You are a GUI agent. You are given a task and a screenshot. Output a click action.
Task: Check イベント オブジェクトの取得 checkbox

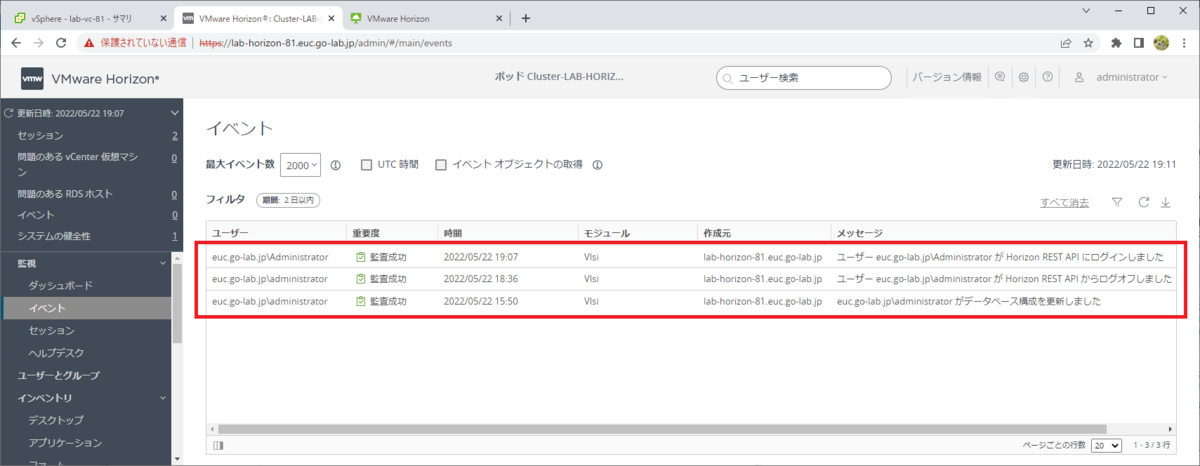tap(441, 165)
